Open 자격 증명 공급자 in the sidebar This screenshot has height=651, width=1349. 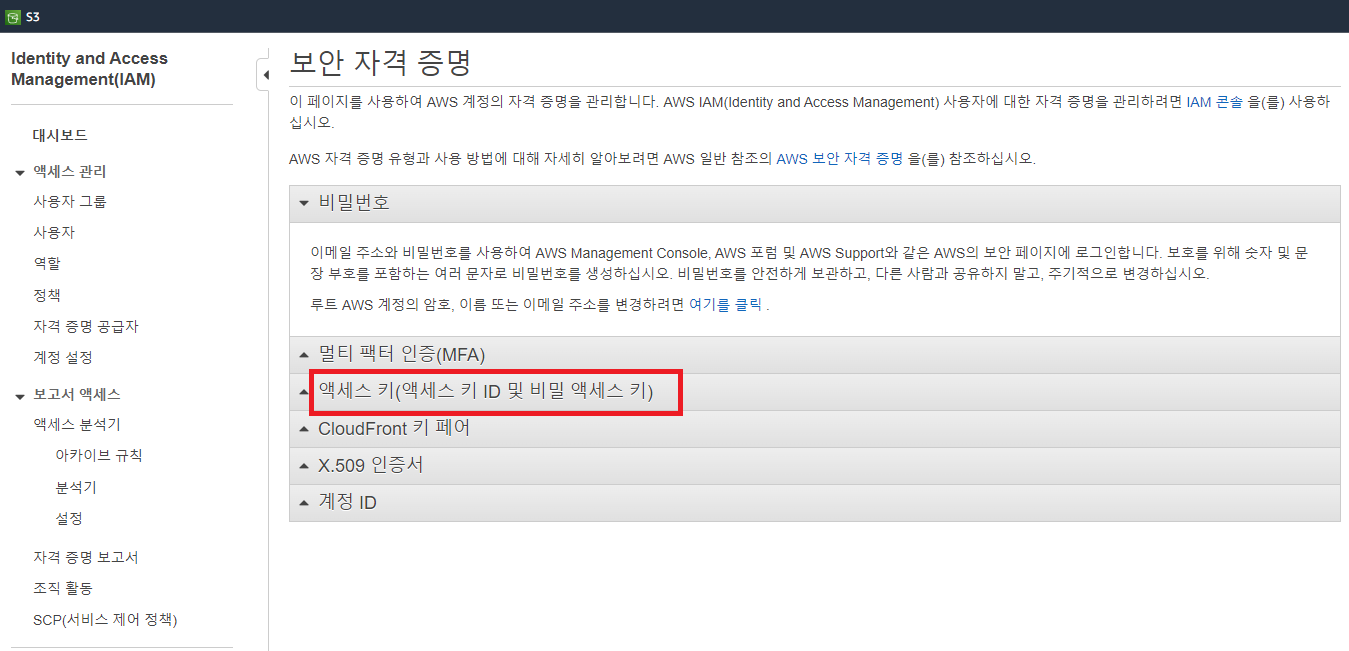pyautogui.click(x=86, y=327)
